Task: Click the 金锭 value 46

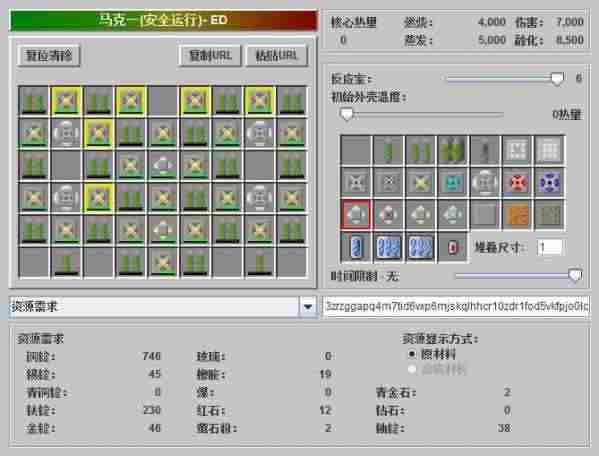Action: point(154,428)
